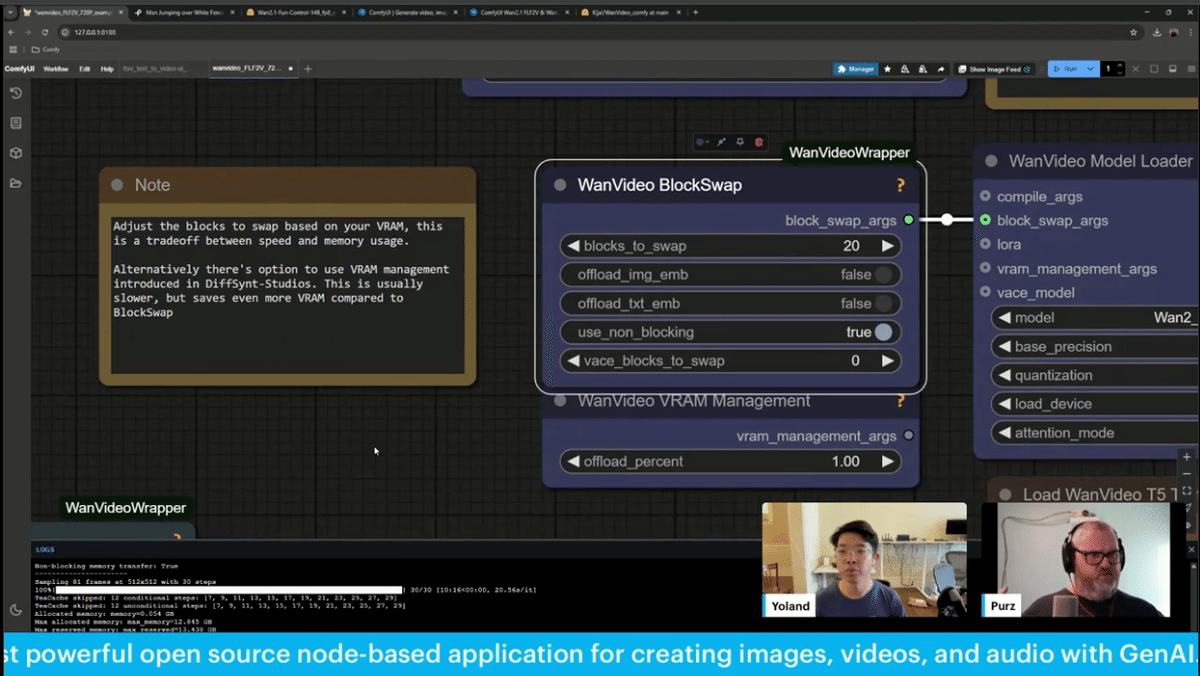Open the model library cube icon
Image resolution: width=1200 pixels, height=676 pixels.
pos(16,153)
